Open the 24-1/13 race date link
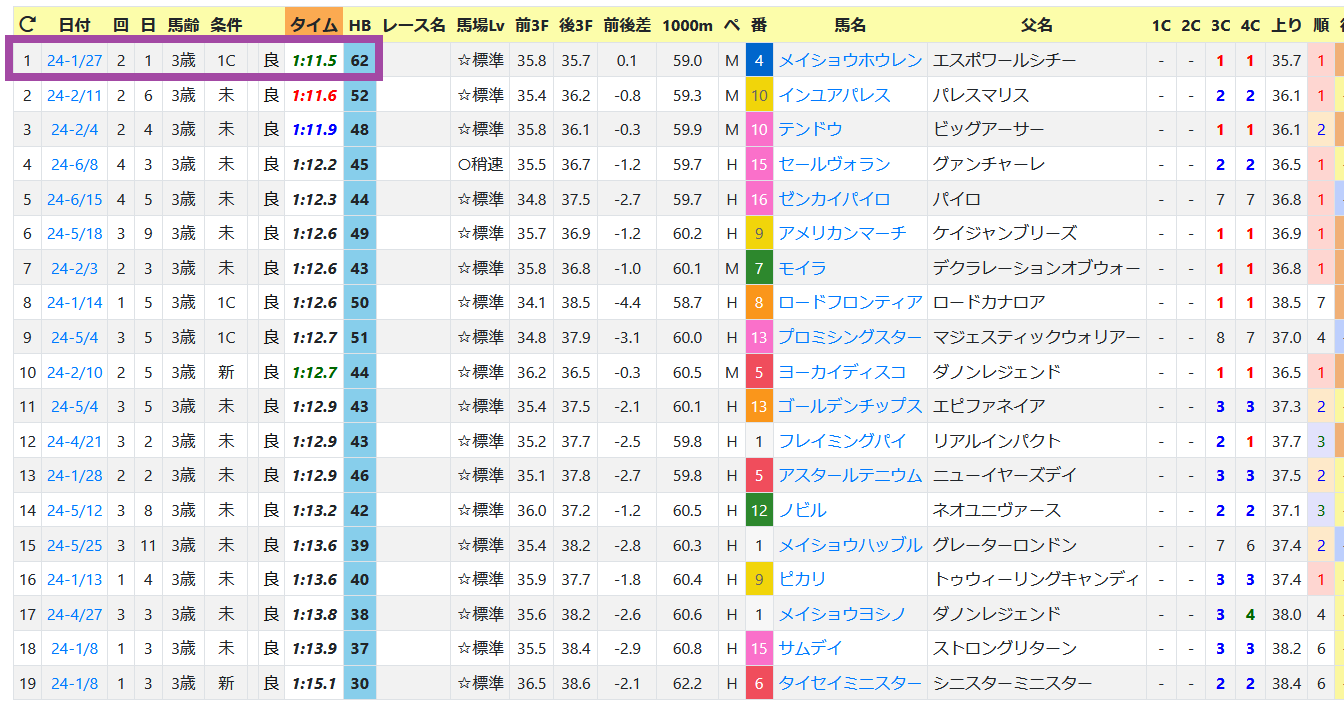1344x709 pixels. point(75,580)
